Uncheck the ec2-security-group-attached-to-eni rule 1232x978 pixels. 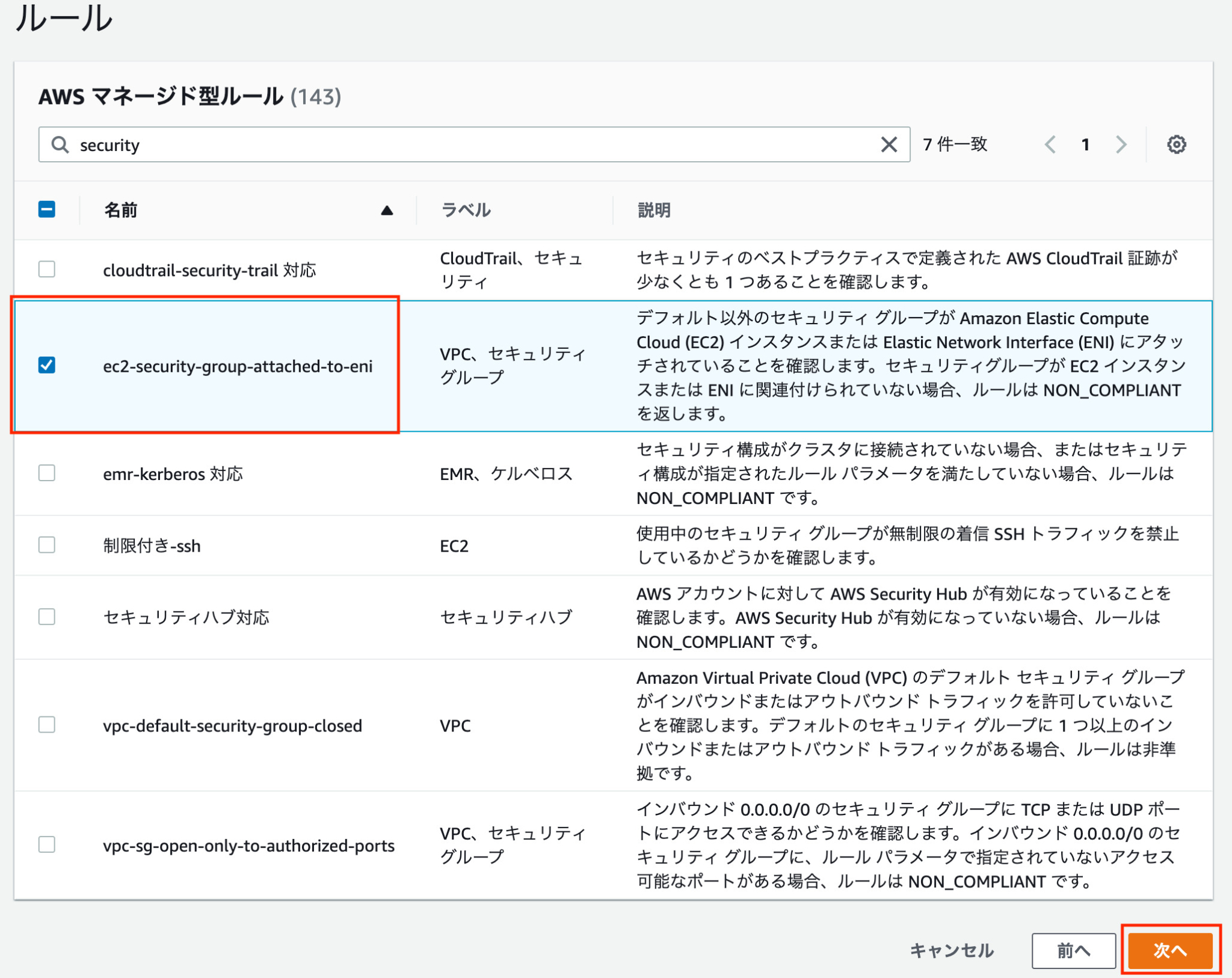(46, 364)
